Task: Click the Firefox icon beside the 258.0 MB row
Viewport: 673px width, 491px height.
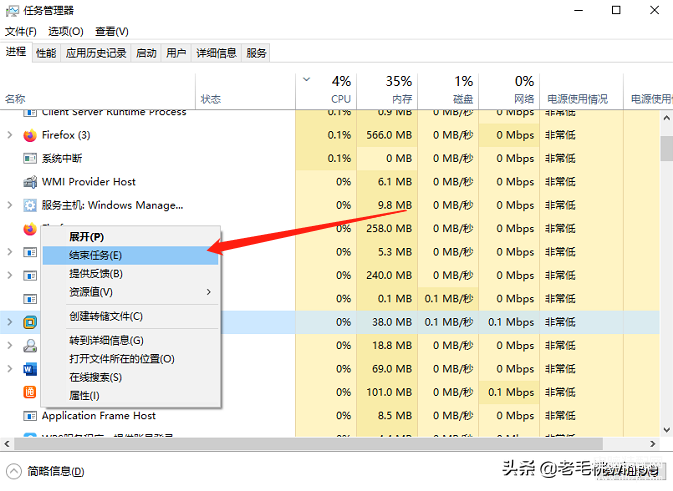Action: [30, 229]
